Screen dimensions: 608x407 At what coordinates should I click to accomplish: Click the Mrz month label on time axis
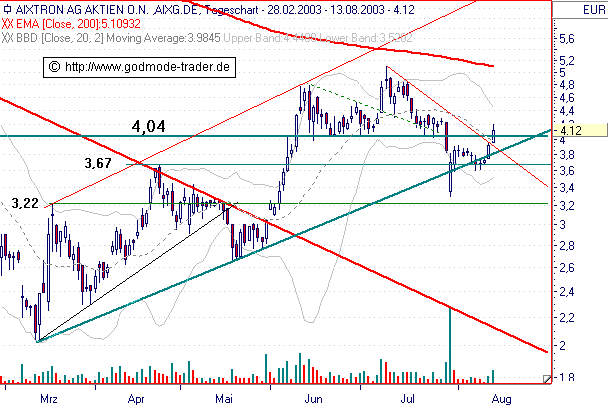click(49, 399)
